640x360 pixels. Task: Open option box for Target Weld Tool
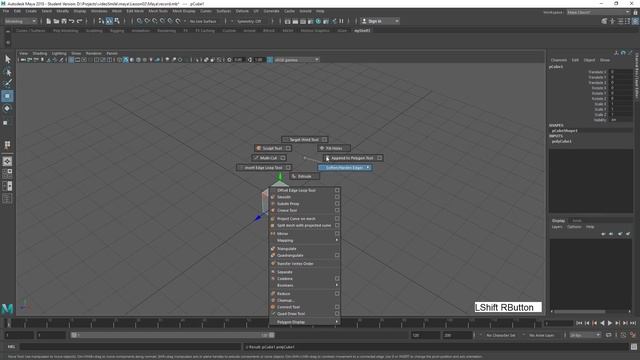coord(324,140)
